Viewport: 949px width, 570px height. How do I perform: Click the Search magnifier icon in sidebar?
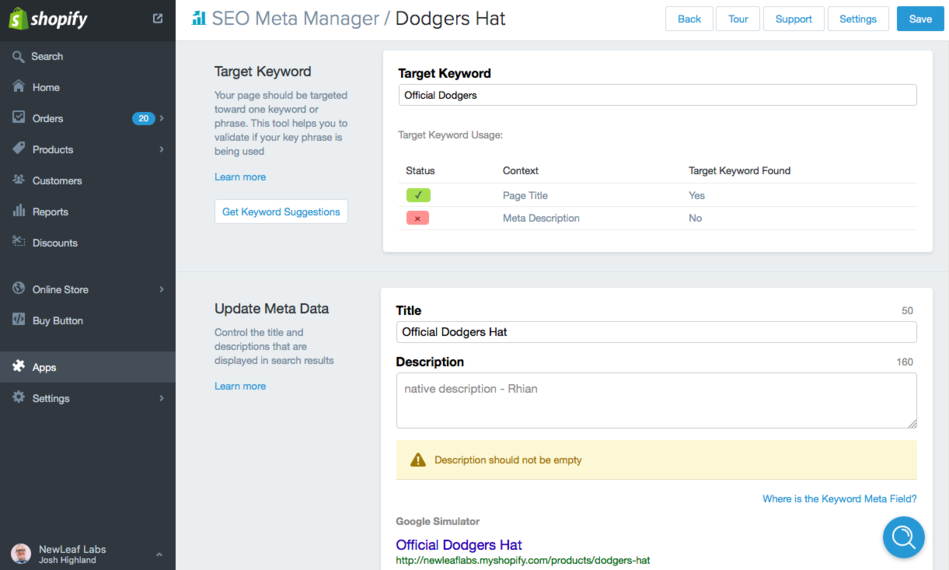point(18,57)
